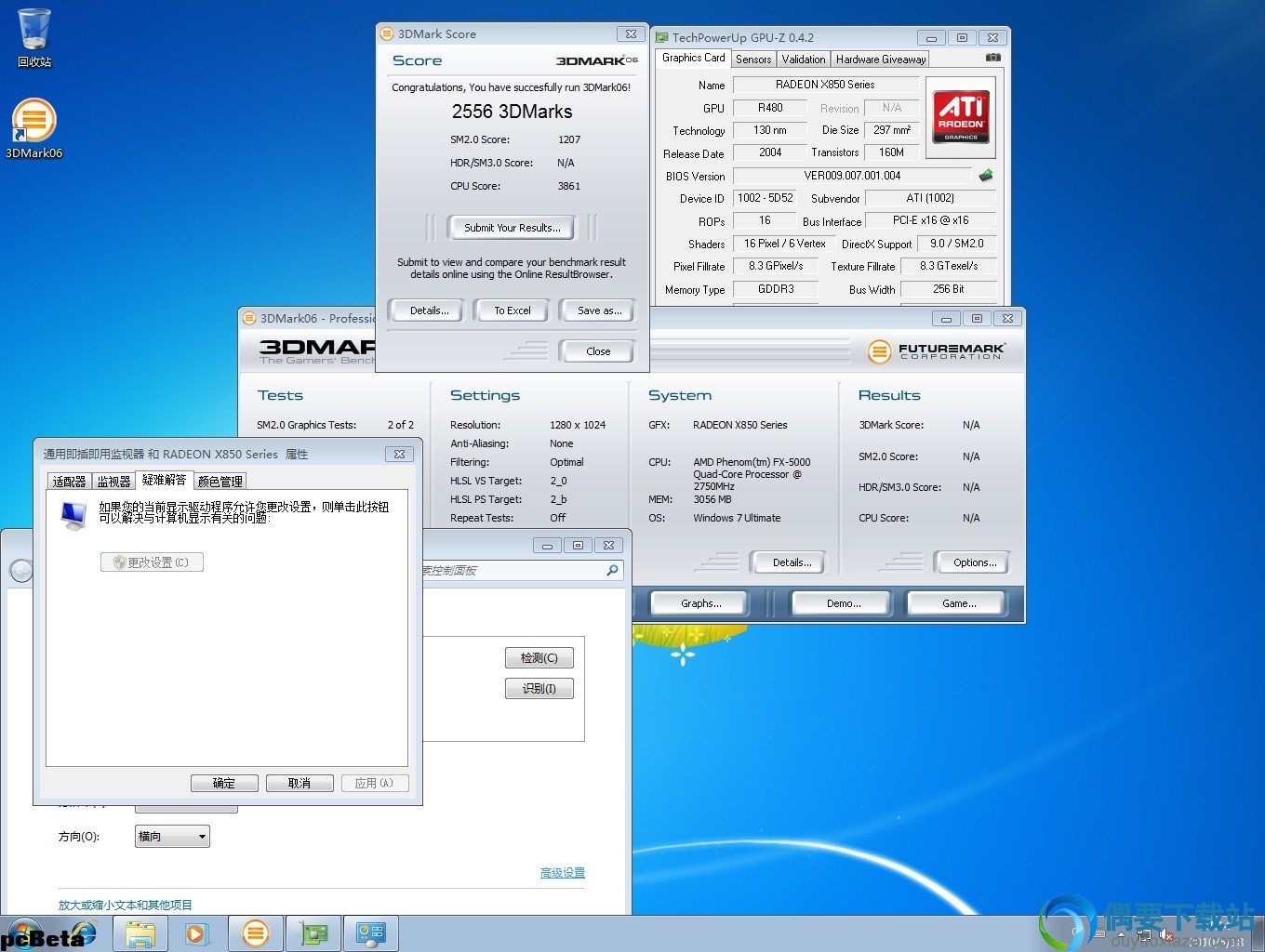The height and width of the screenshot is (952, 1265).
Task: Switch to the Sensors tab in GPU-Z
Action: pos(753,59)
